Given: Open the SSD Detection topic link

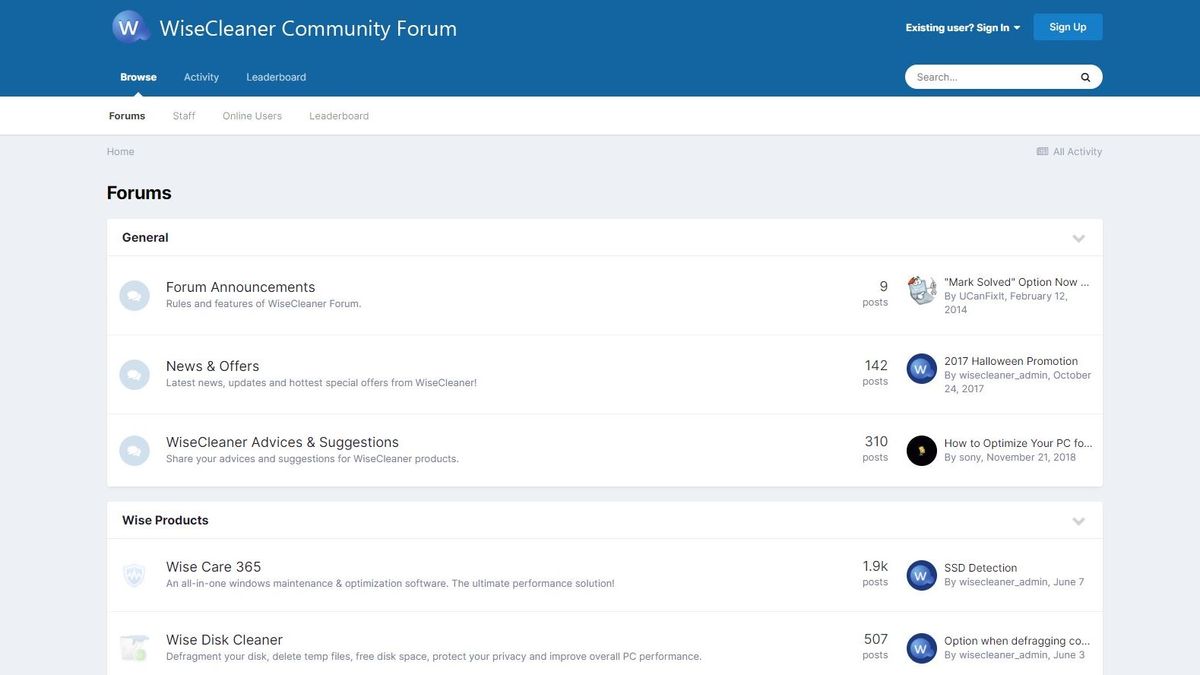Looking at the screenshot, I should (x=980, y=567).
